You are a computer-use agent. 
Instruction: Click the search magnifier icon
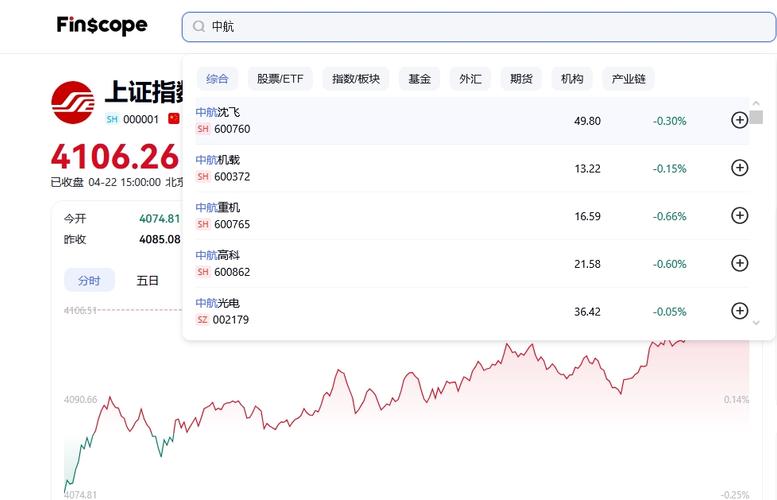(x=199, y=26)
